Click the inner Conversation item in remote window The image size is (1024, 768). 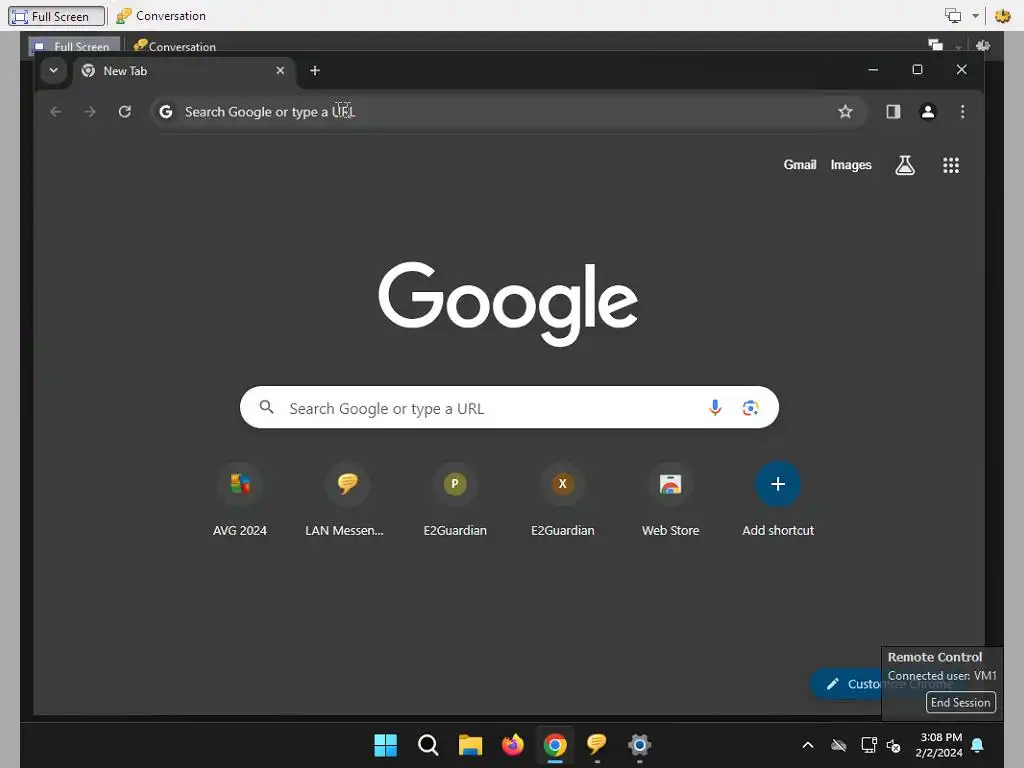[174, 46]
